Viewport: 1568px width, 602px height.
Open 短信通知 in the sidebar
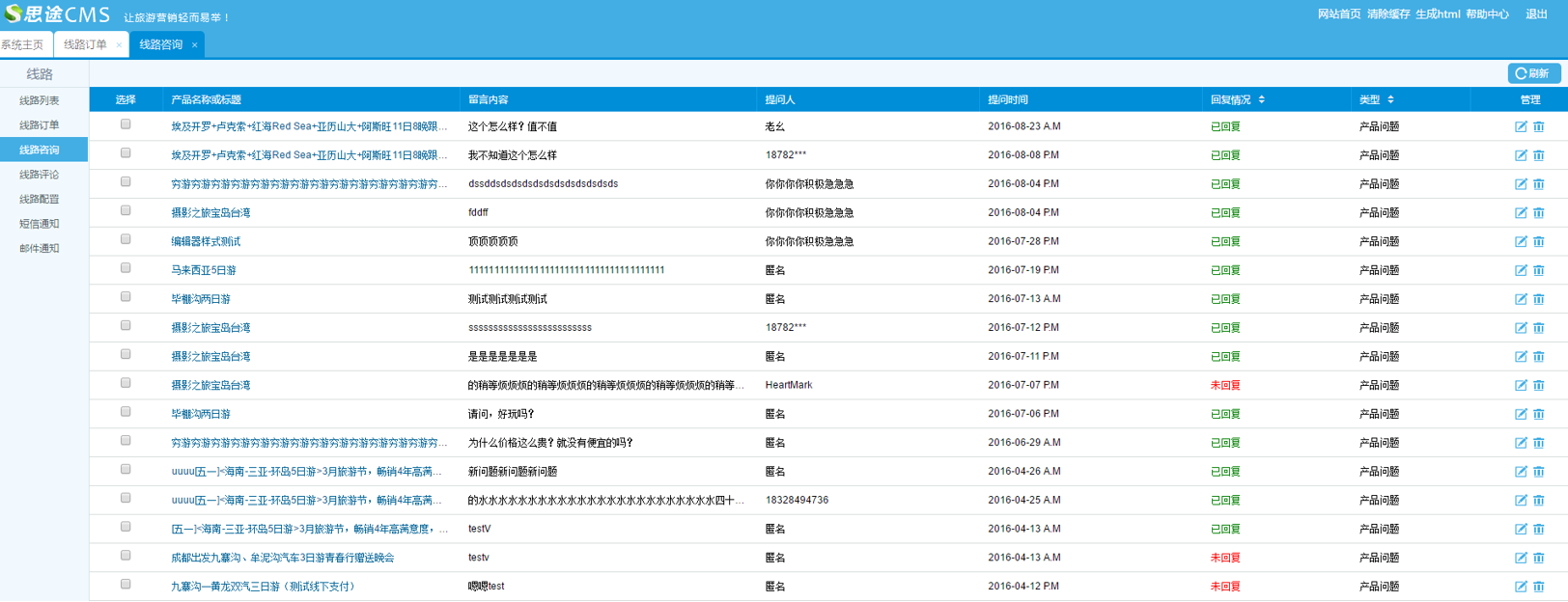point(40,224)
